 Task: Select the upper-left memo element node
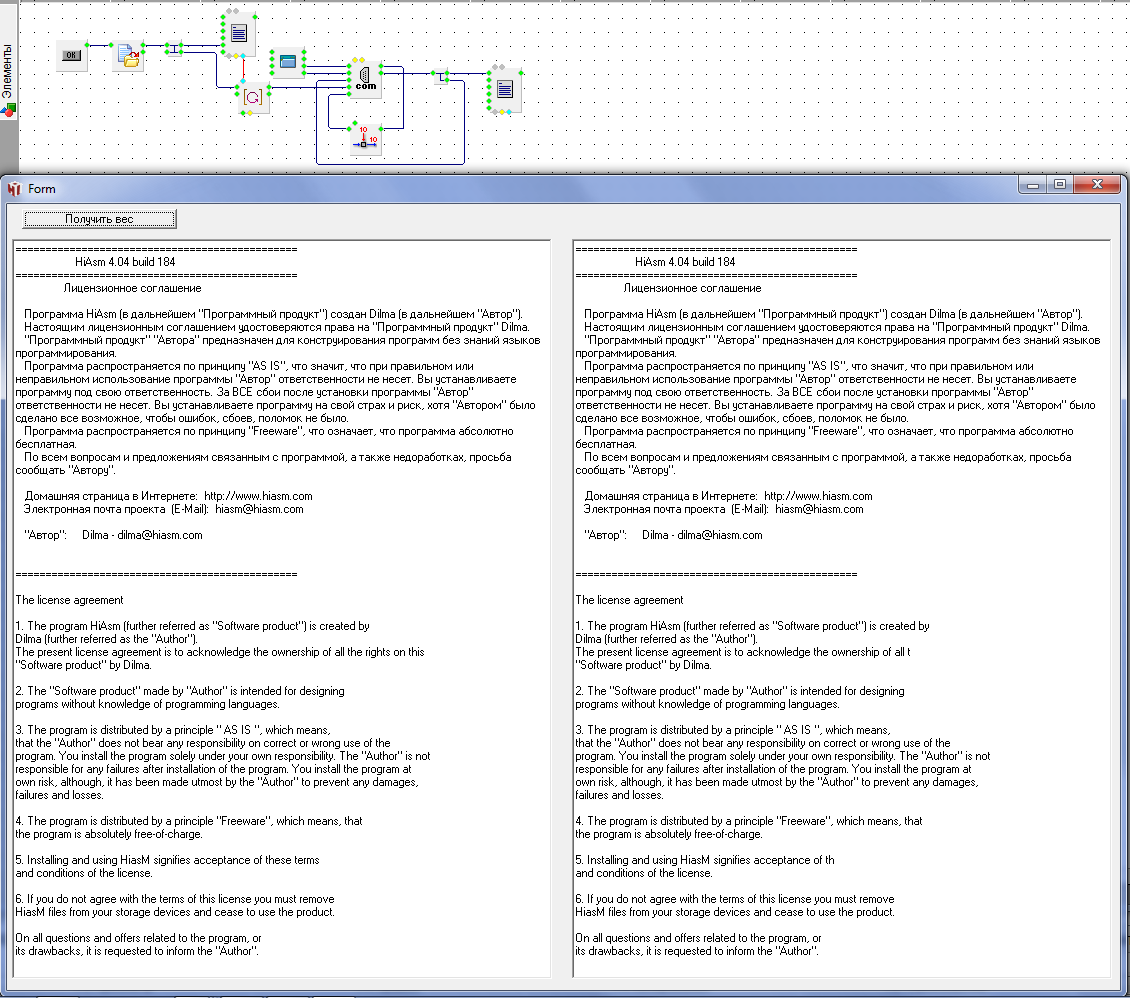(239, 34)
